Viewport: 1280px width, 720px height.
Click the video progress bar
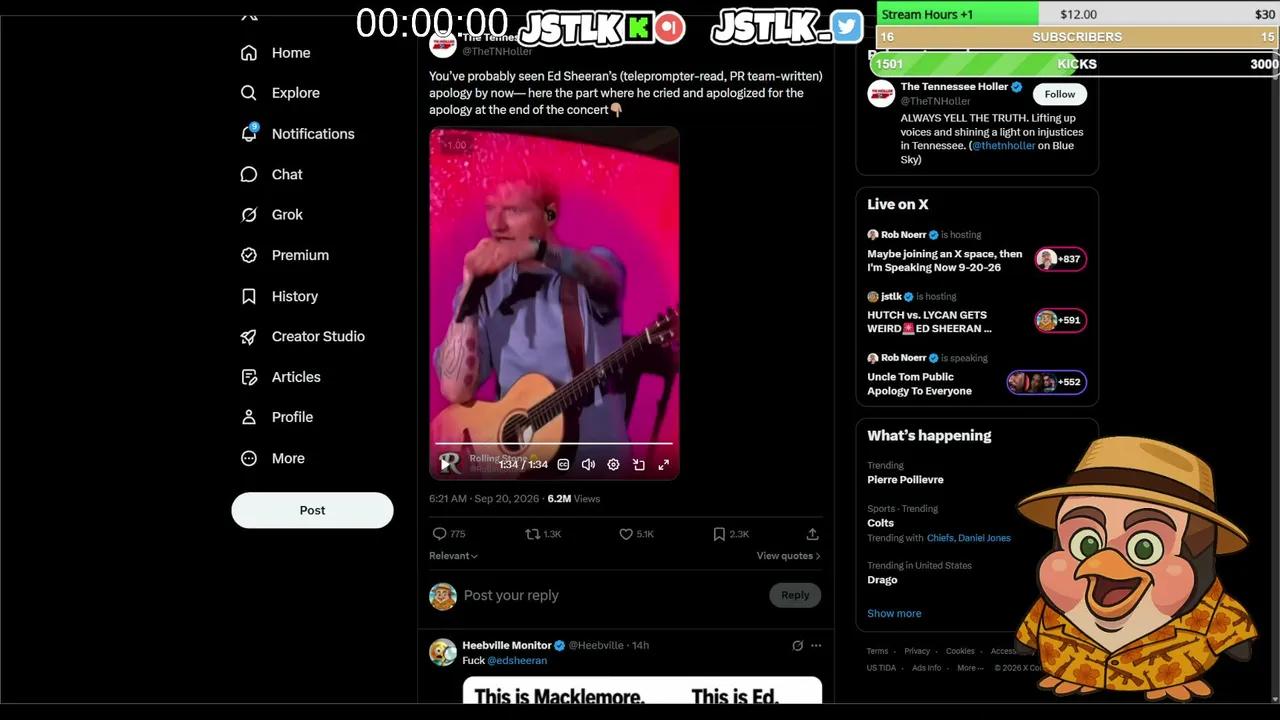click(x=554, y=443)
